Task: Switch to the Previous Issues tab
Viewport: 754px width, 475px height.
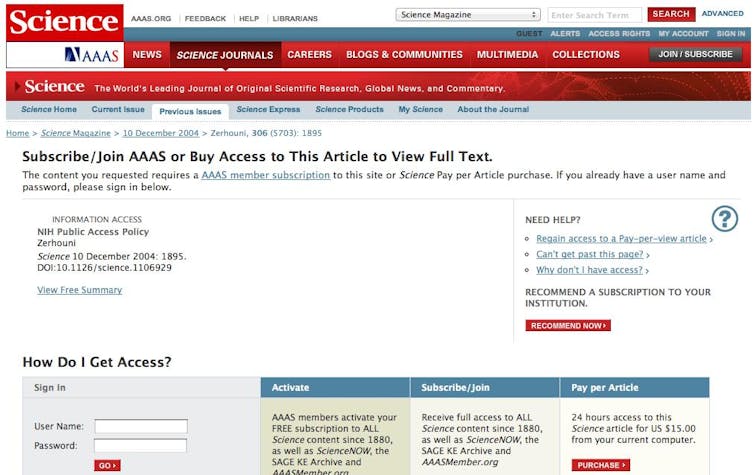Action: (190, 111)
